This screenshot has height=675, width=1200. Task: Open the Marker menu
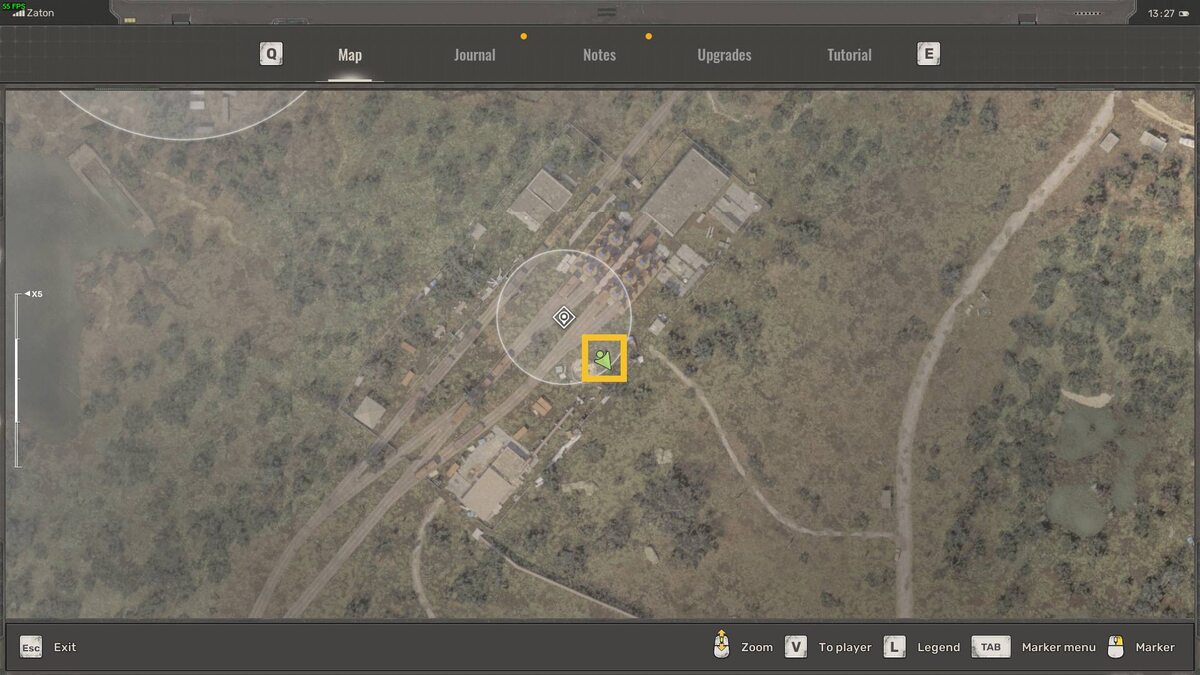[x=1059, y=647]
